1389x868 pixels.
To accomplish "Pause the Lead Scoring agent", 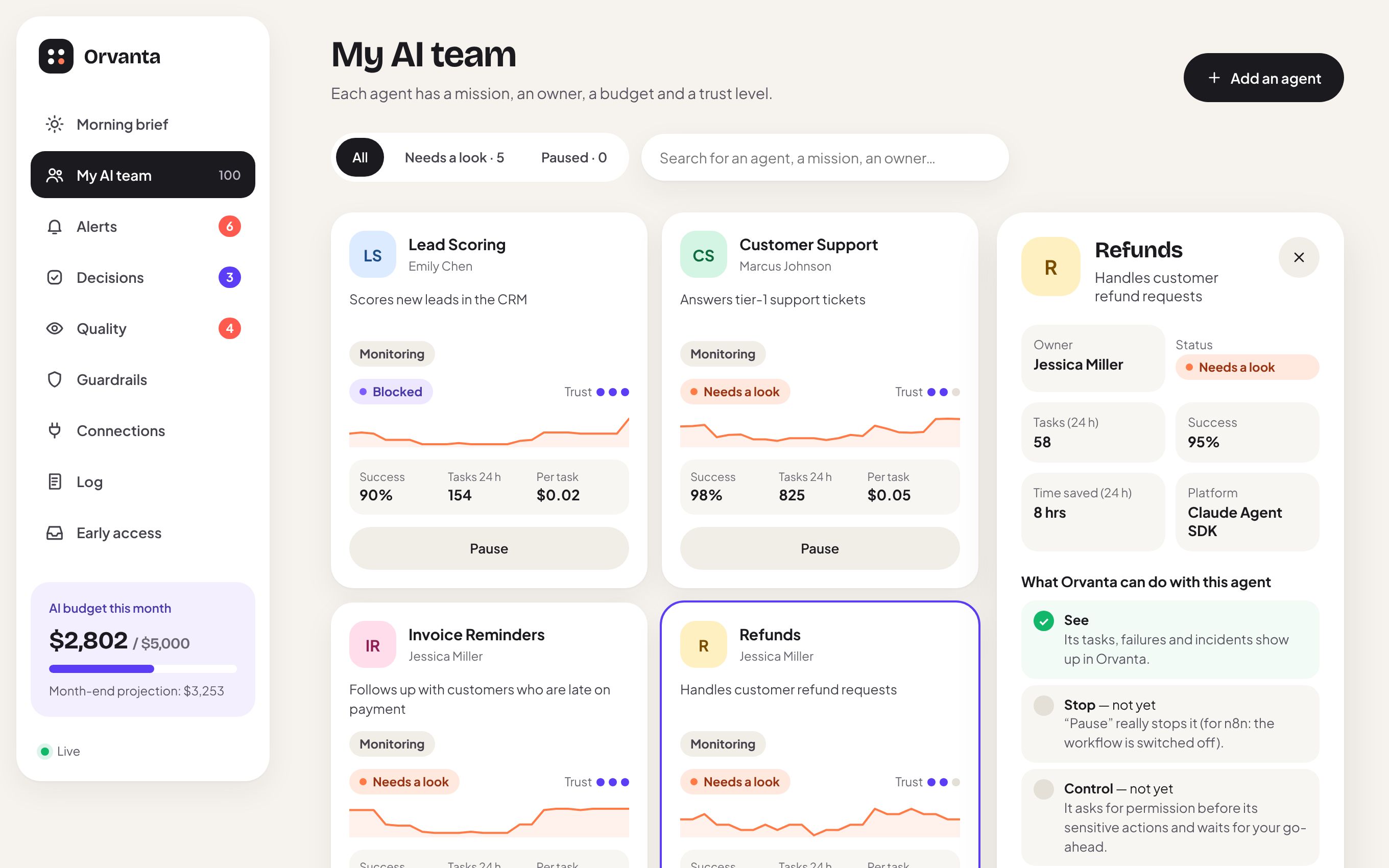I will point(489,548).
